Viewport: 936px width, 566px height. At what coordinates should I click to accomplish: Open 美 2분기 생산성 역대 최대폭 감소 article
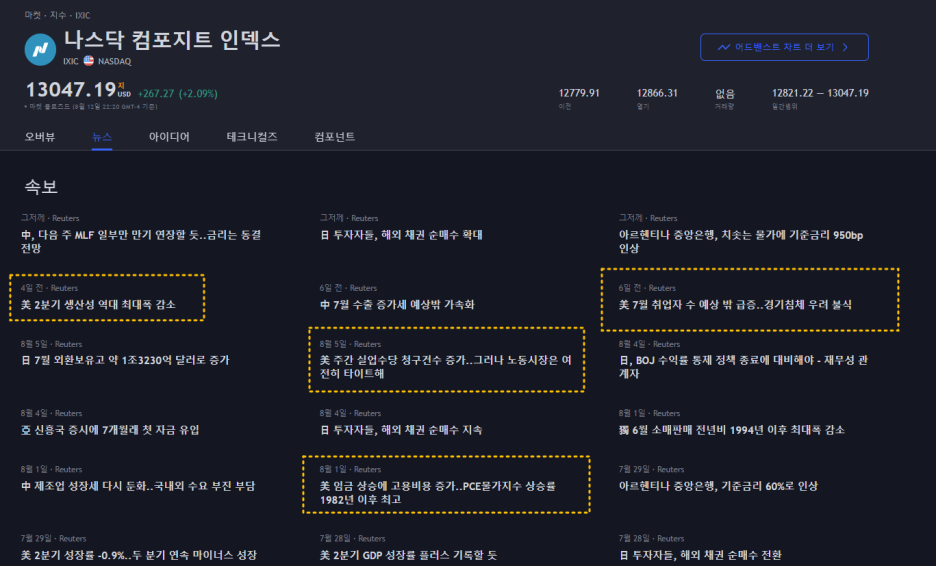[98, 304]
